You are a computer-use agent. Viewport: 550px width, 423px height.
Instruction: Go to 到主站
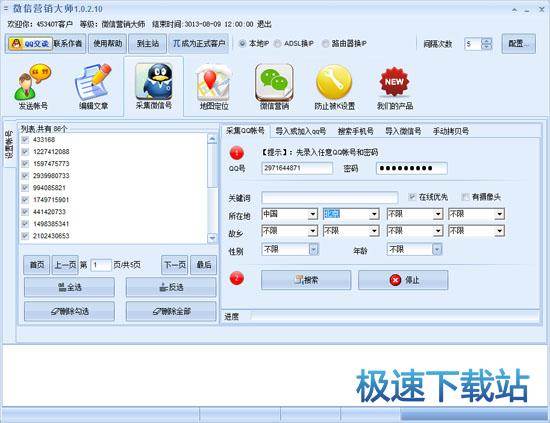(x=148, y=43)
